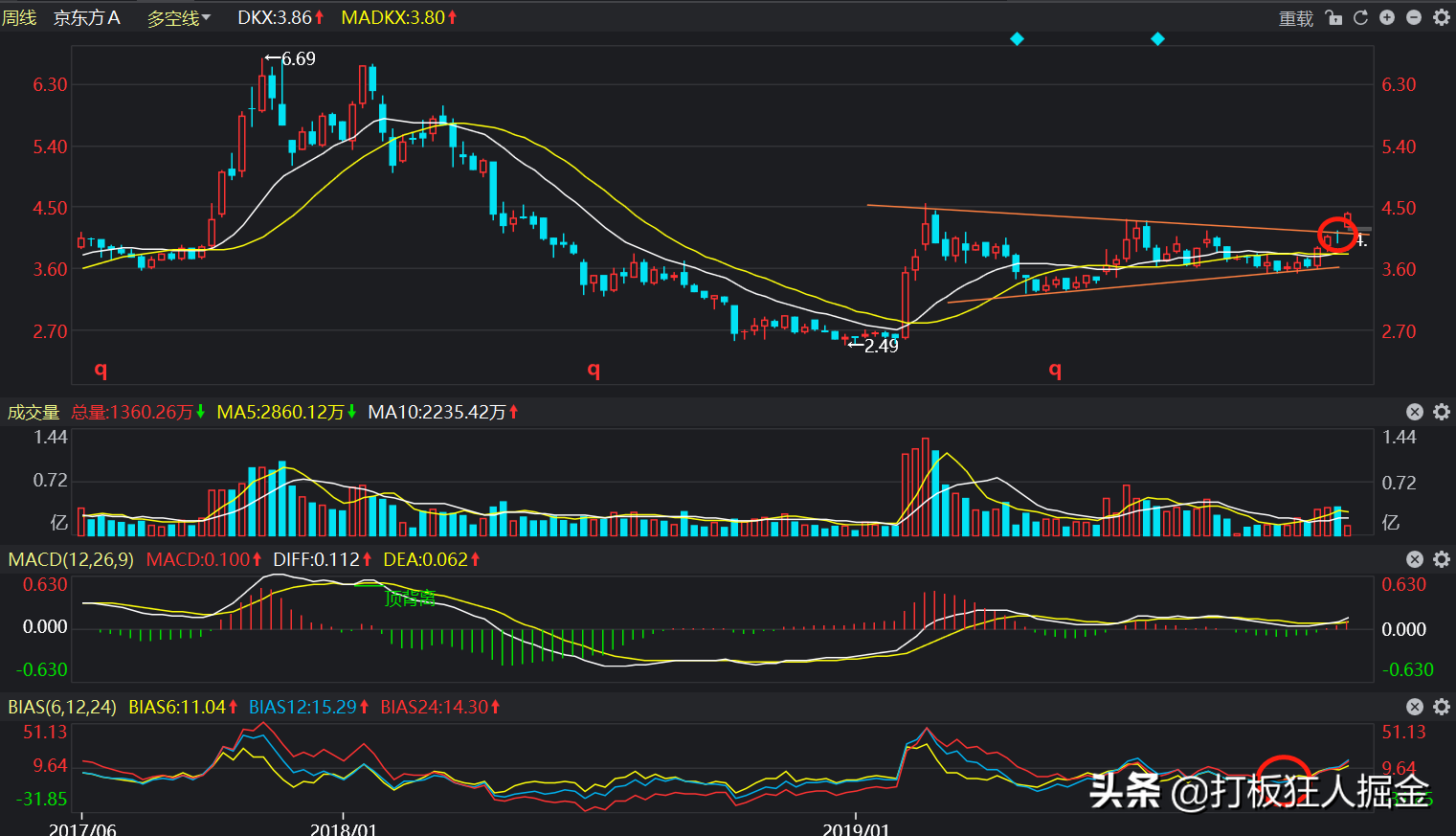This screenshot has height=836, width=1456.
Task: Click the first cyan diamond marker
Action: click(1017, 38)
